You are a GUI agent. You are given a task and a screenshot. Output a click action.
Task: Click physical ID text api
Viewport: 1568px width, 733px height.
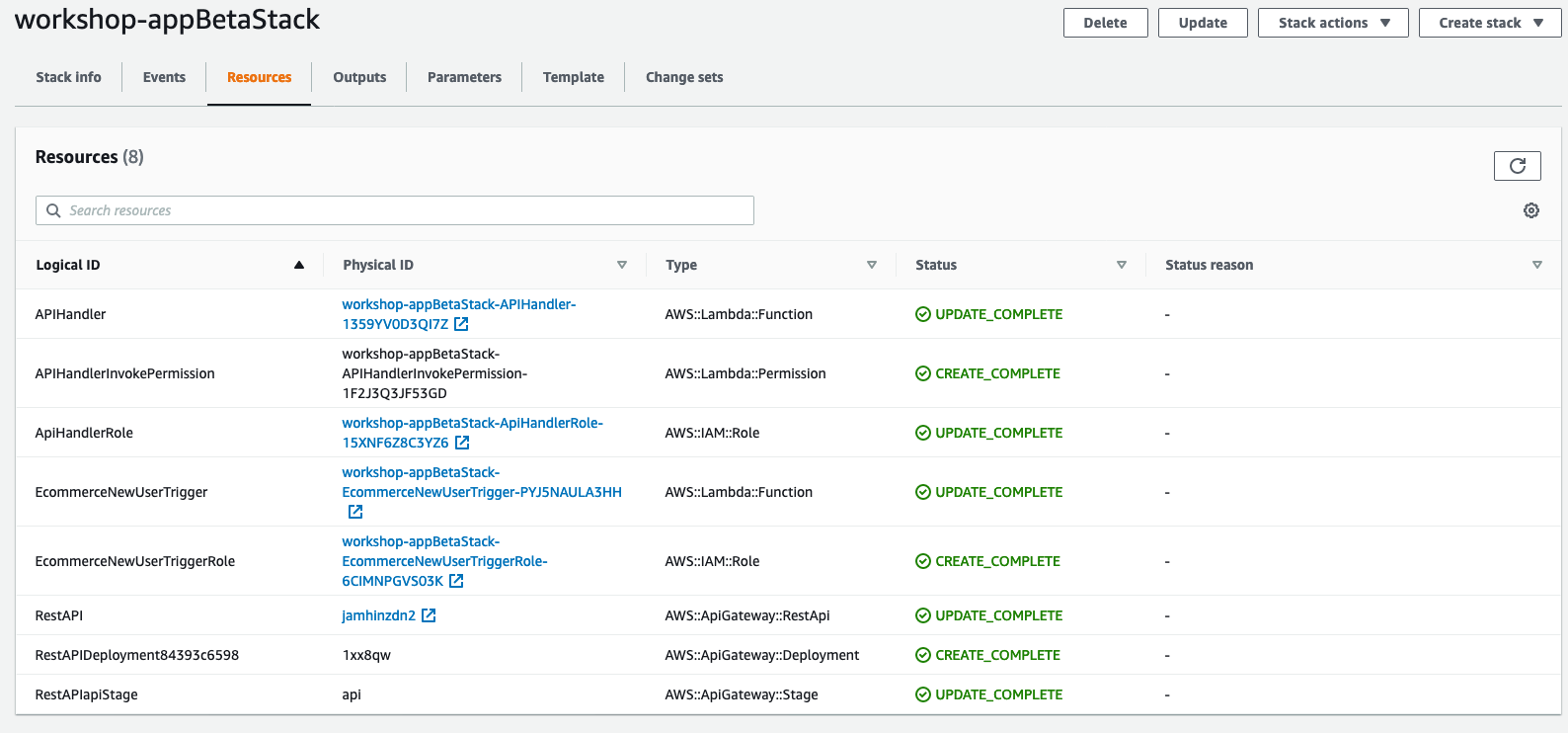[352, 694]
